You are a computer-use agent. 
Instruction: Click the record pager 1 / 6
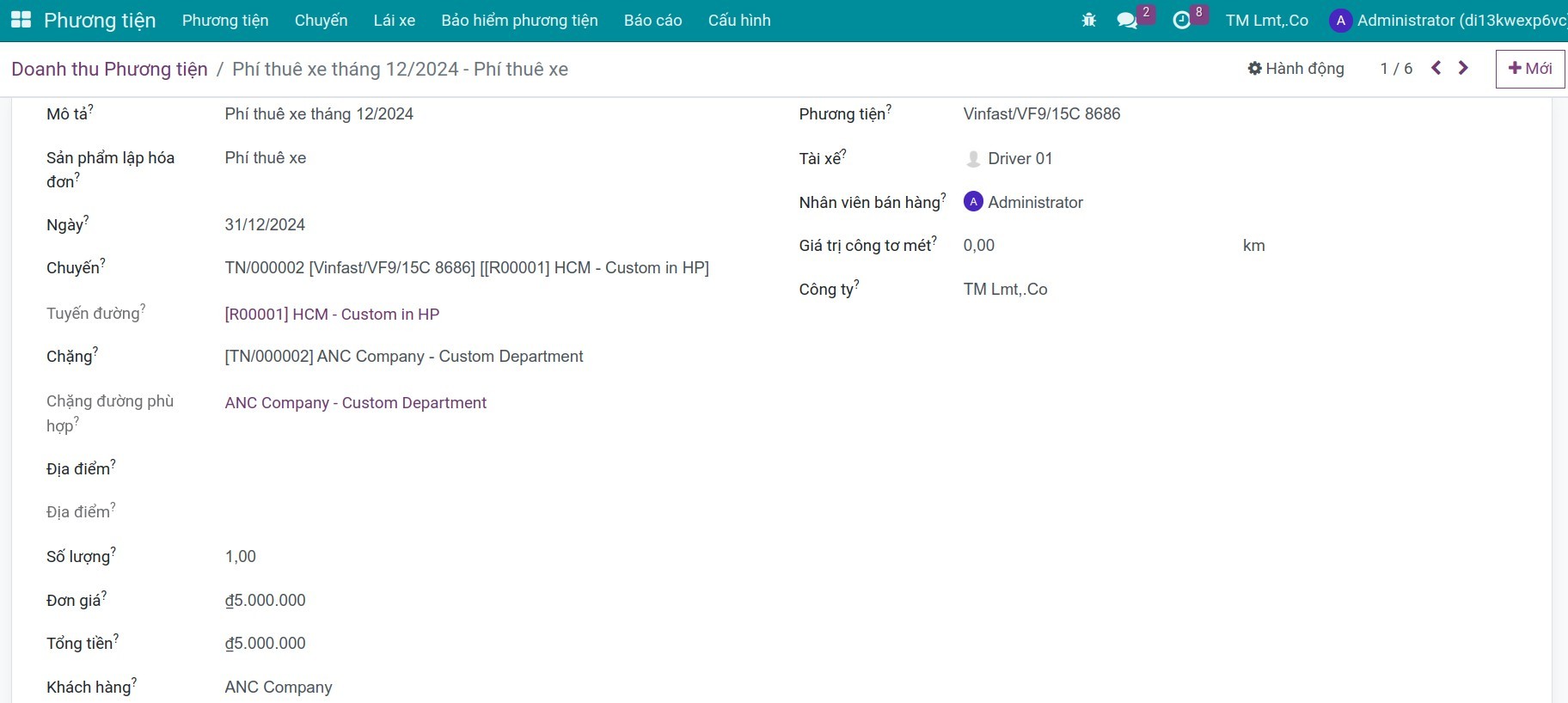coord(1396,69)
